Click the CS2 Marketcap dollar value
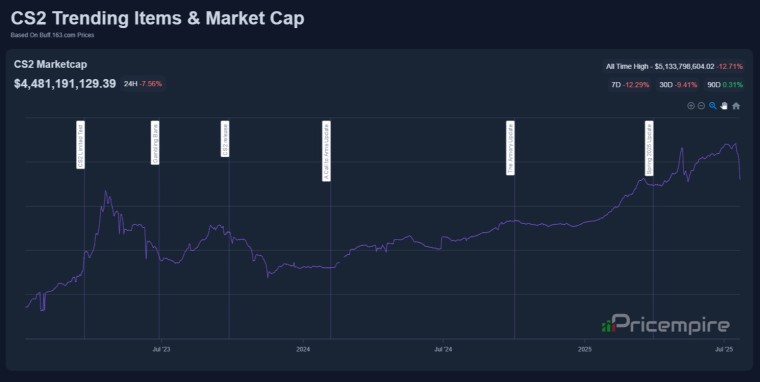The height and width of the screenshot is (382, 760). tap(65, 84)
